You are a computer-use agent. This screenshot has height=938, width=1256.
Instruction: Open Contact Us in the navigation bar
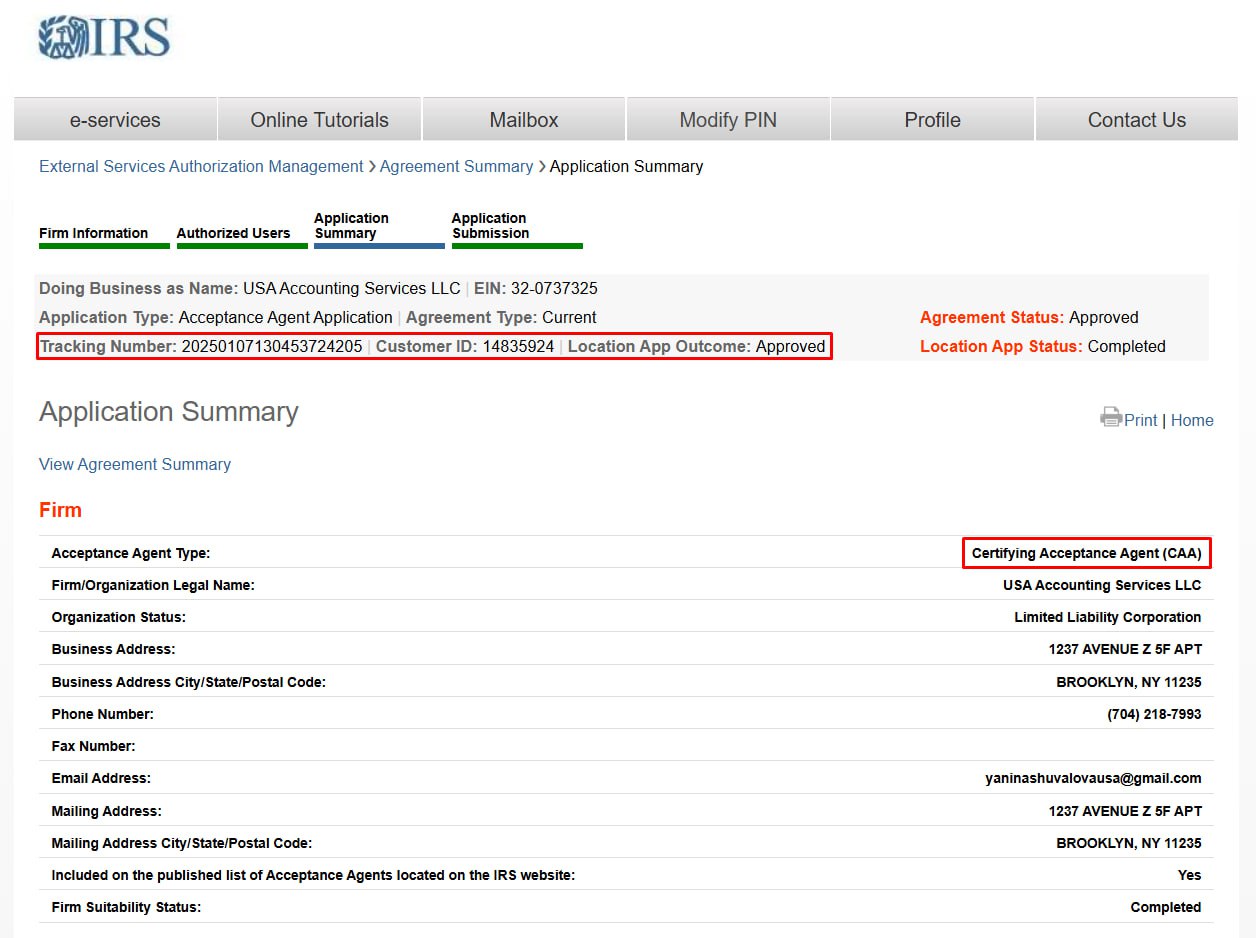[1137, 120]
